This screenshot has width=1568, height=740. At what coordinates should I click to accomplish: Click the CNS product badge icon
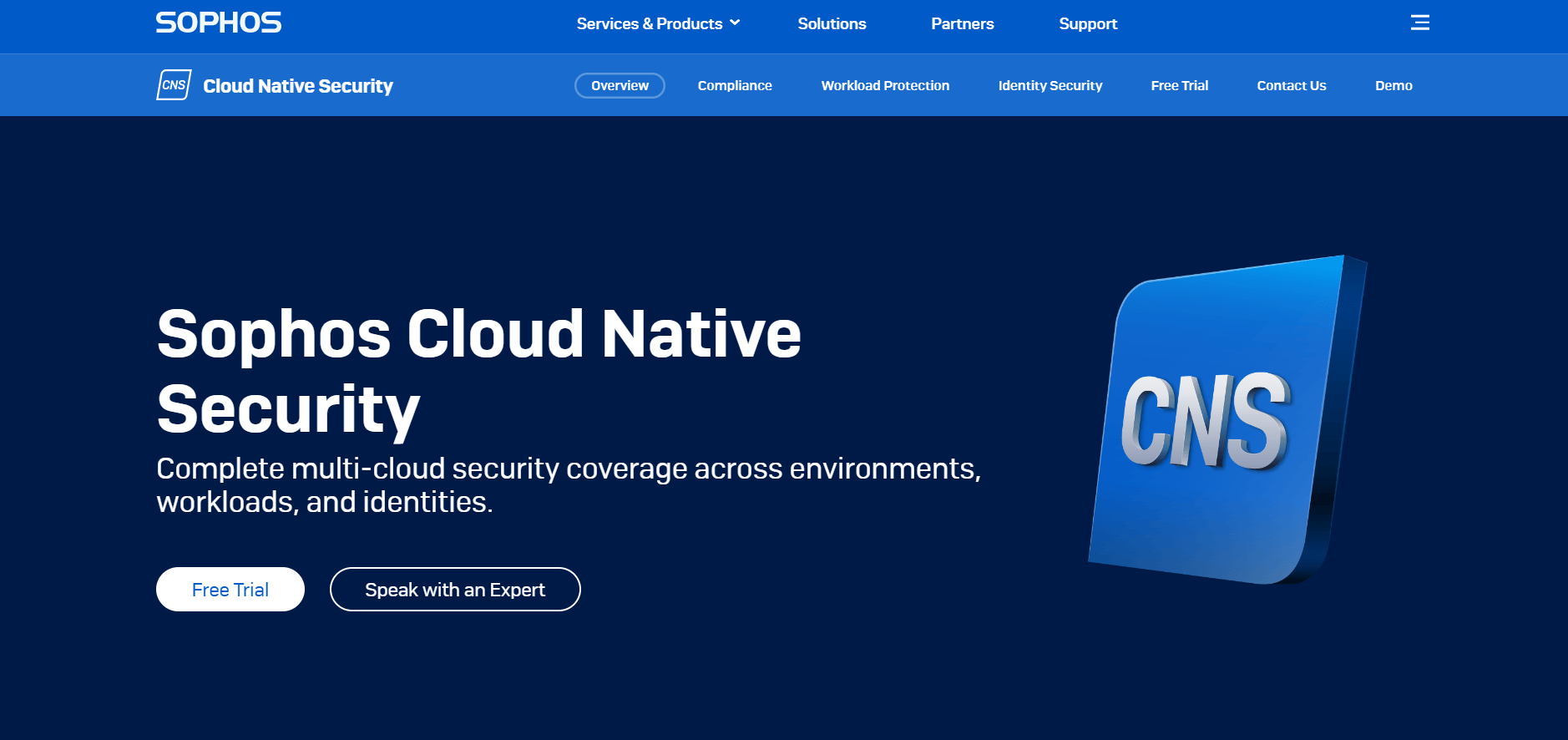pyautogui.click(x=174, y=85)
